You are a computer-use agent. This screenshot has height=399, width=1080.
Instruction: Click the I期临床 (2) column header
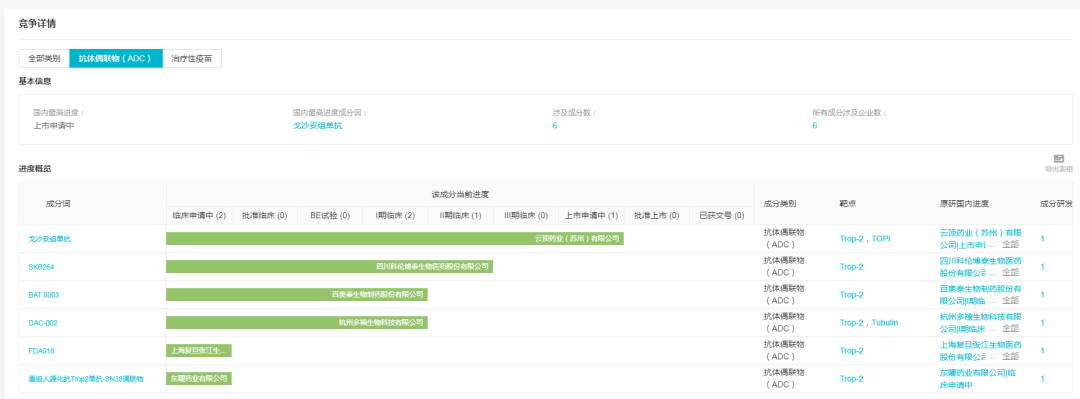pyautogui.click(x=395, y=216)
